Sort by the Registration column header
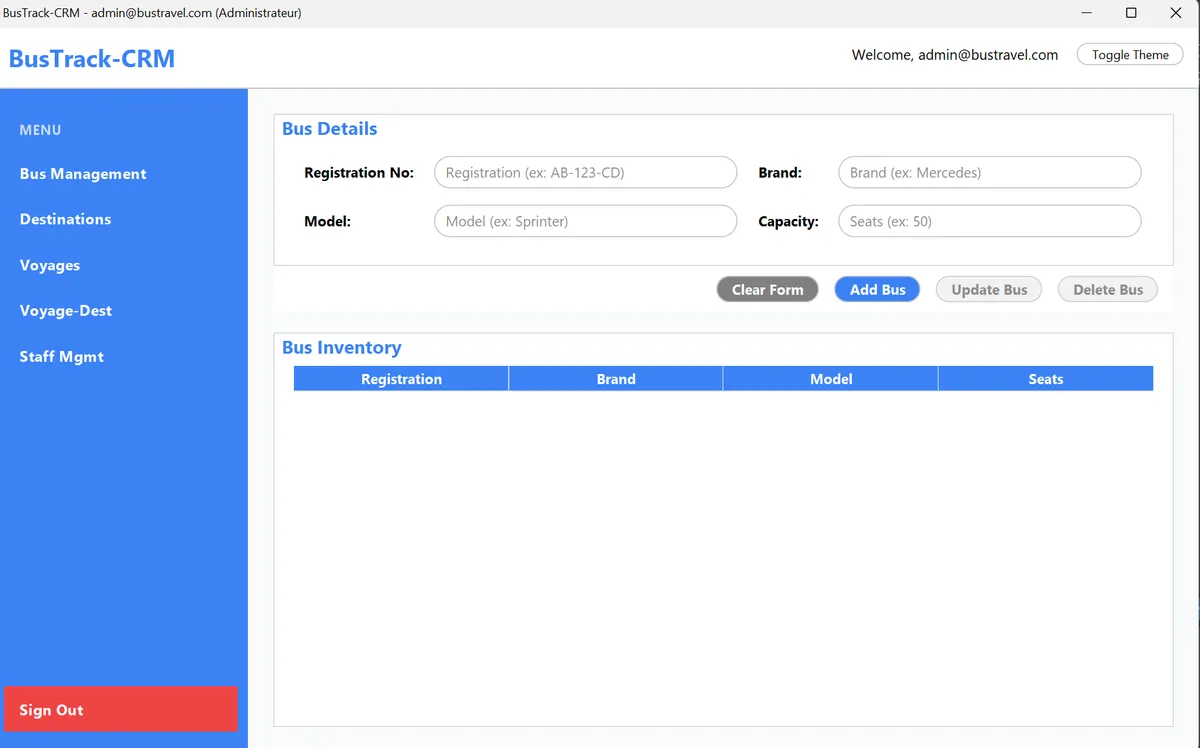Screen dimensions: 1200x748 pos(401,378)
